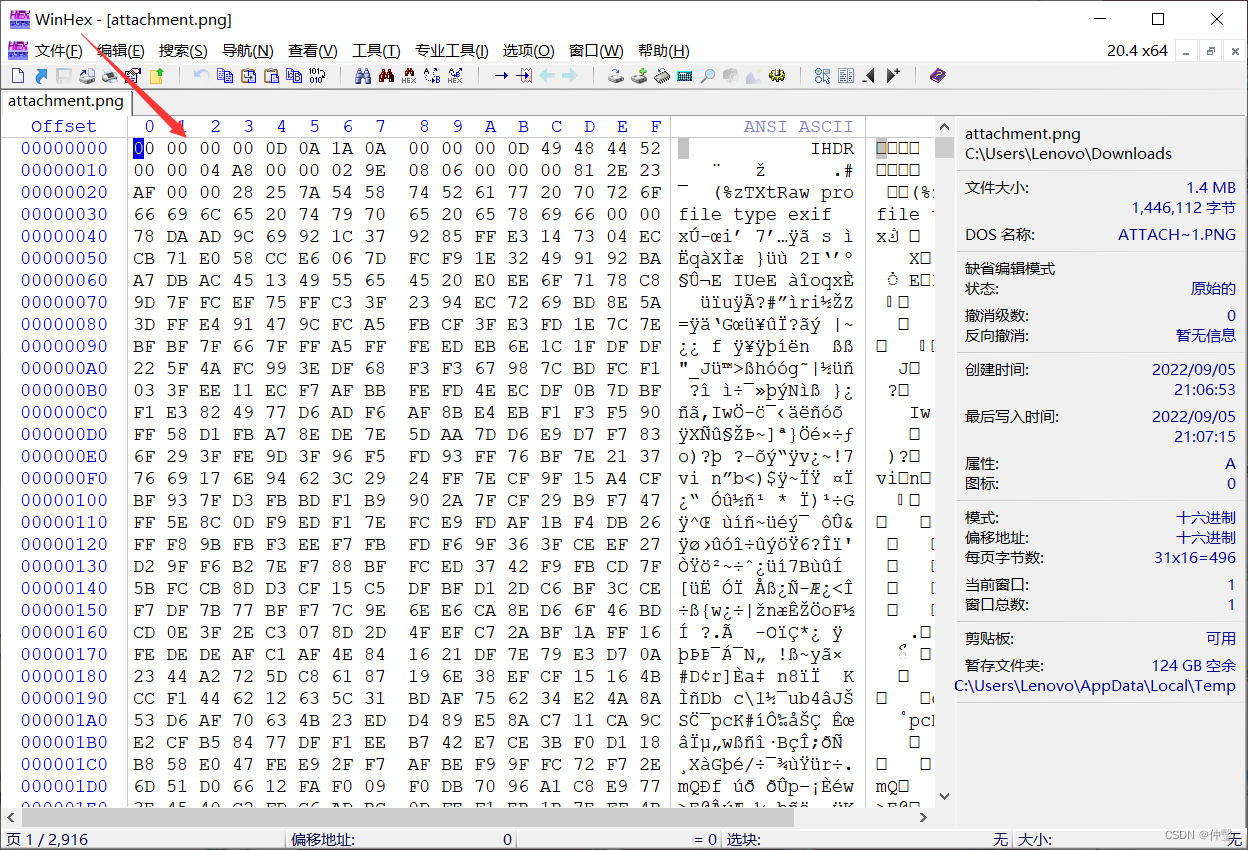Viewport: 1248px width, 850px height.
Task: Create a new file with the New icon
Action: 18,76
